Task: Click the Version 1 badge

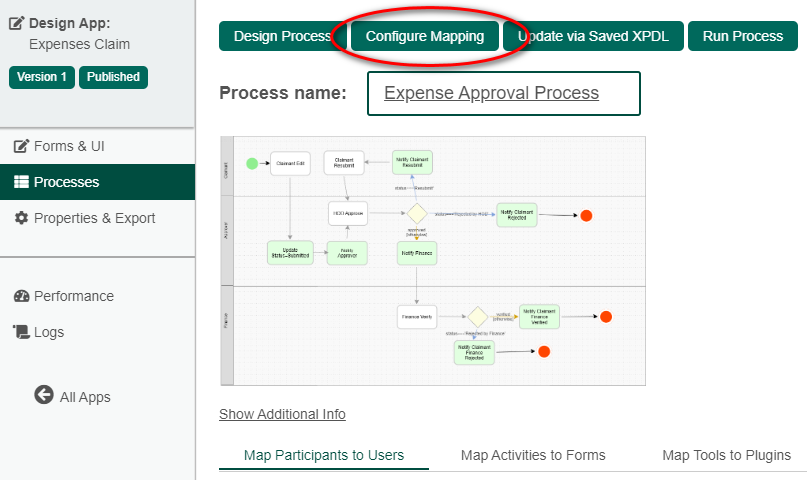Action: (42, 77)
